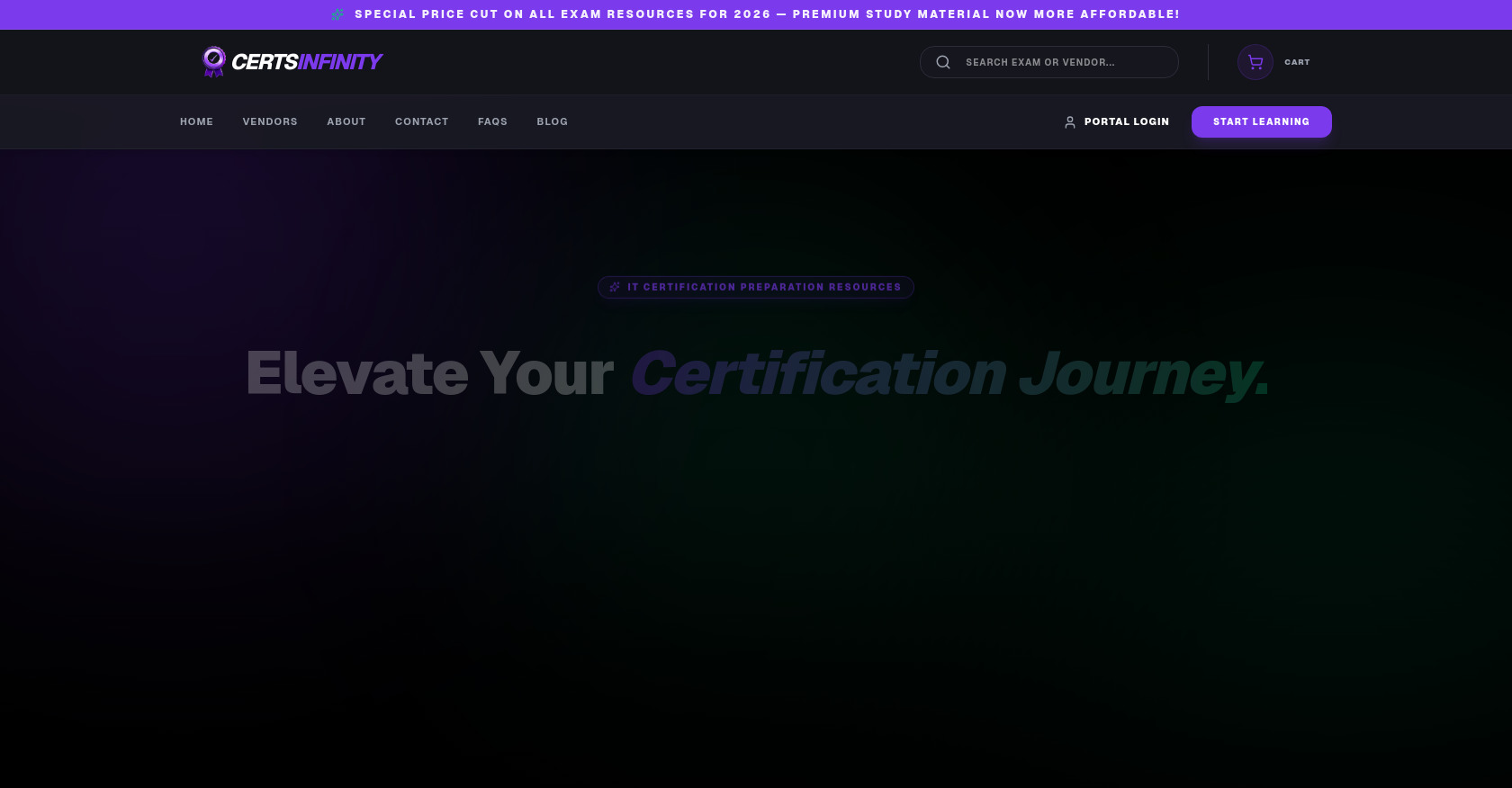
Task: Click the CertsInfinity logo
Action: coord(292,61)
